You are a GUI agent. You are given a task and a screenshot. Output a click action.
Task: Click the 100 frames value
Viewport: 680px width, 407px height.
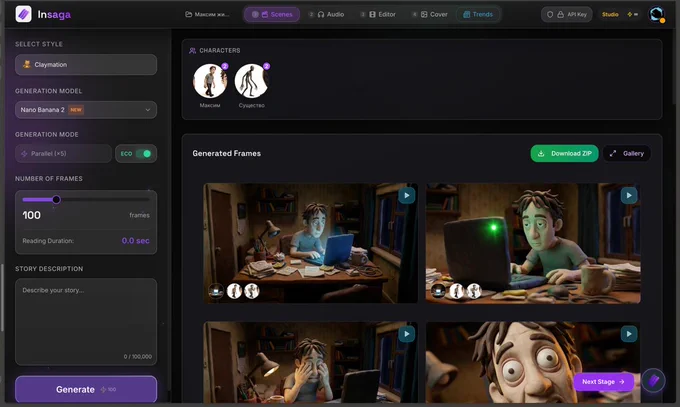point(32,215)
